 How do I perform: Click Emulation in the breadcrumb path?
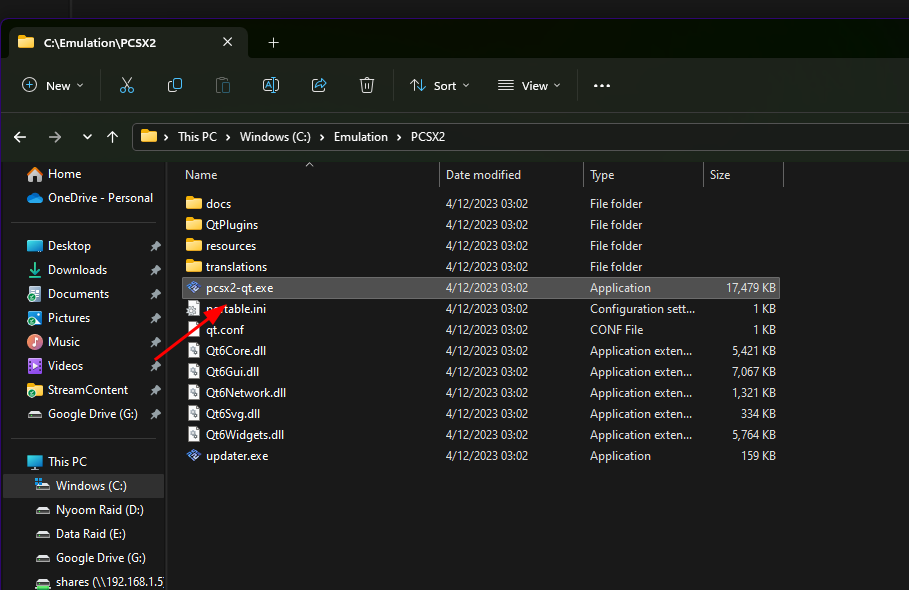point(361,137)
